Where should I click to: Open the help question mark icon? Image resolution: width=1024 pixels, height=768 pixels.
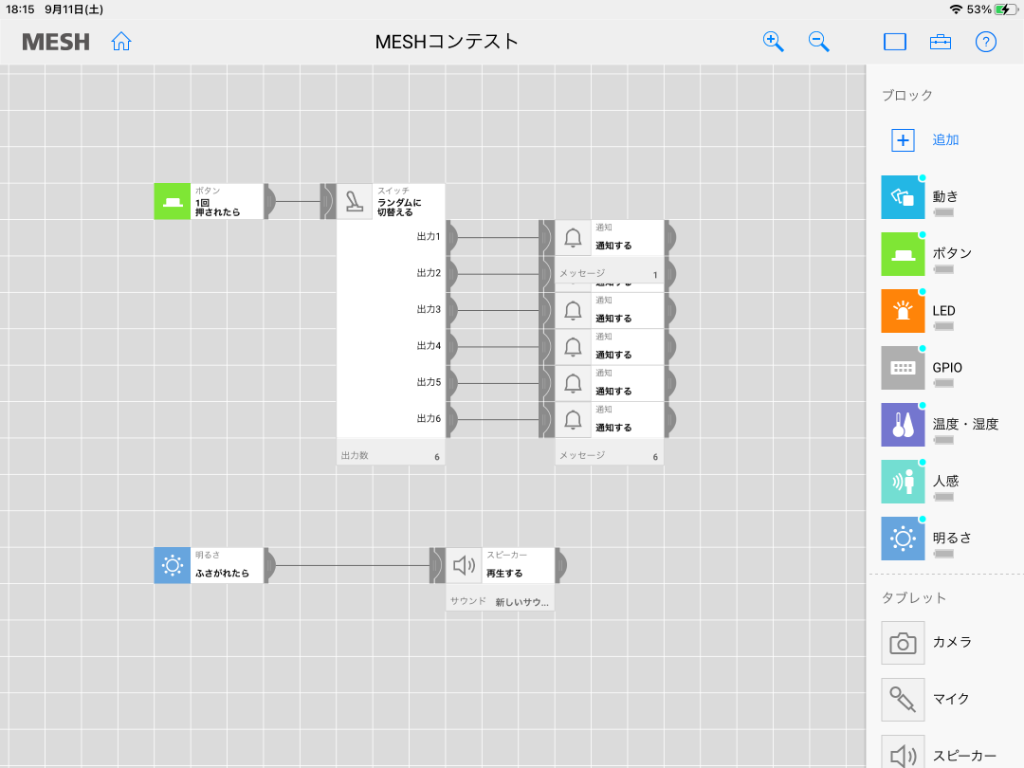[x=985, y=42]
